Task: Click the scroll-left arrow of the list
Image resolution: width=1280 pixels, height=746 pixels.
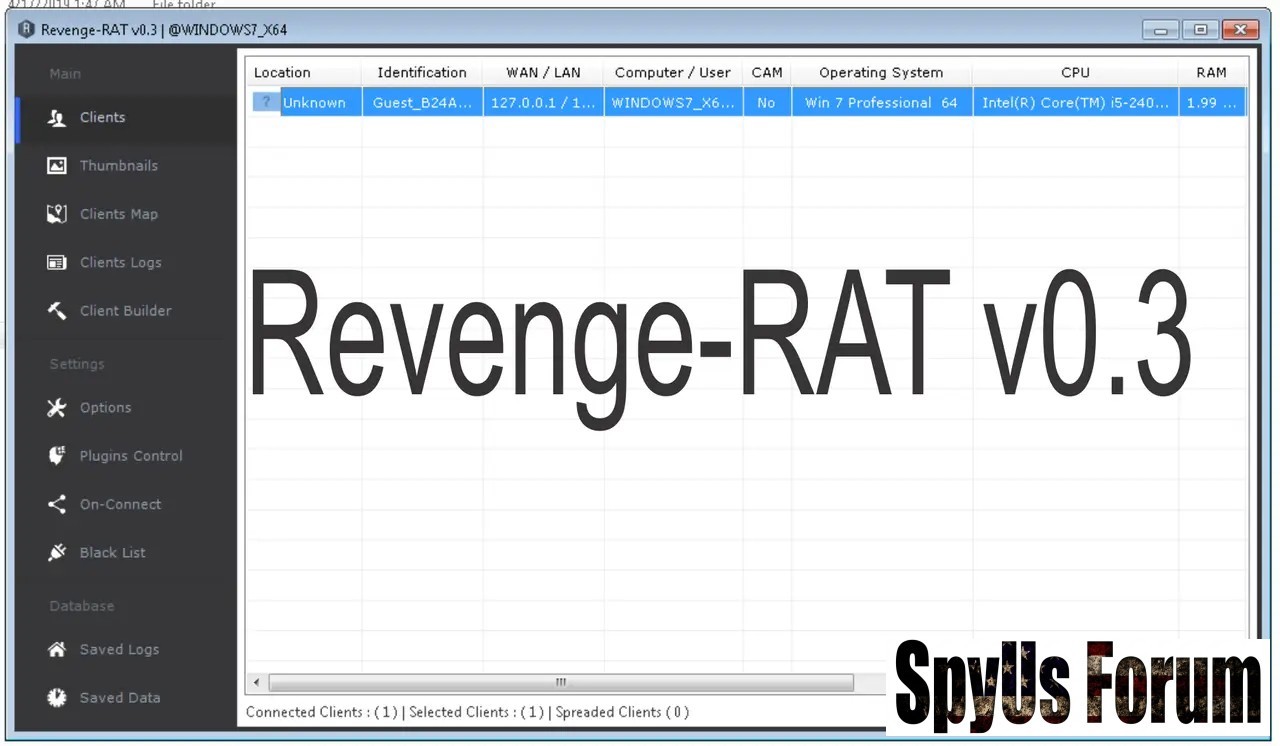Action: (x=257, y=683)
